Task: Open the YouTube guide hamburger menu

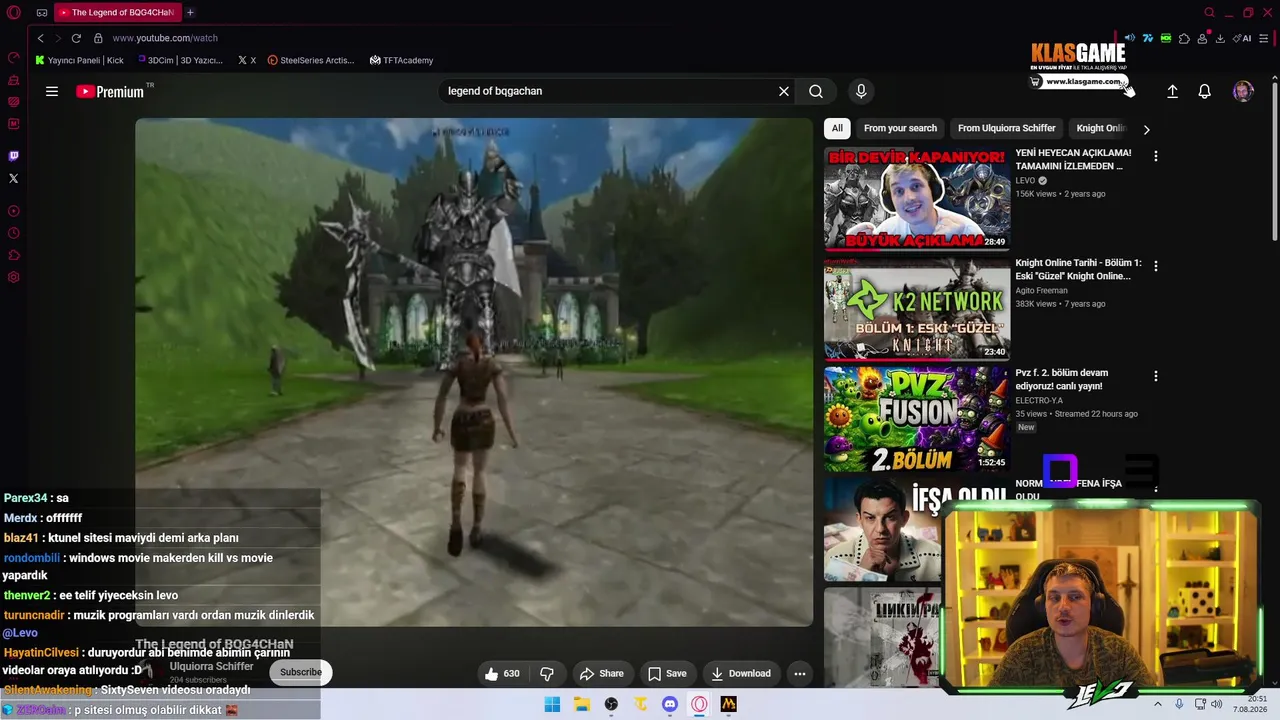Action: point(52,91)
